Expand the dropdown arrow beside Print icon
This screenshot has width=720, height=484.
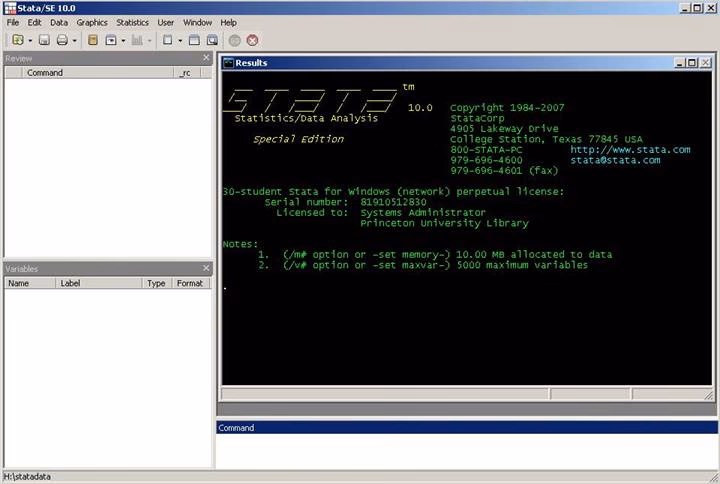[75, 40]
